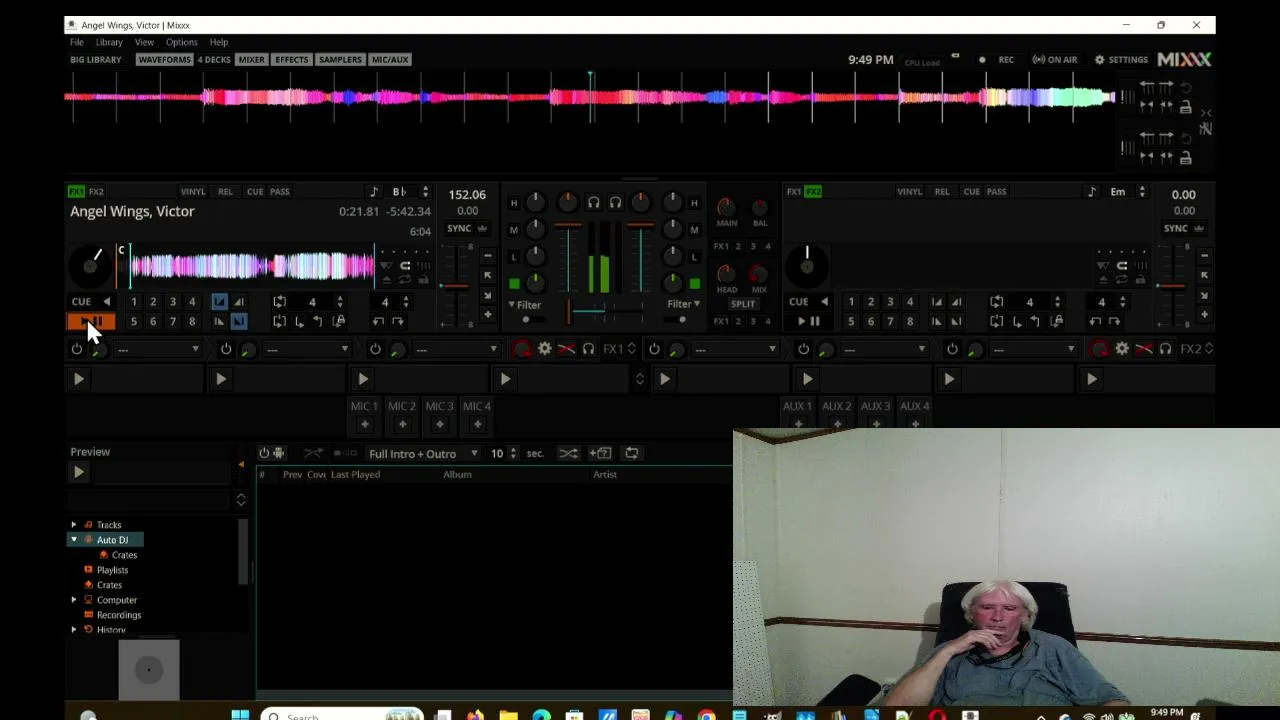Open the Full Intro + Outro dropdown
Screen dimensions: 1280x720
coord(423,453)
